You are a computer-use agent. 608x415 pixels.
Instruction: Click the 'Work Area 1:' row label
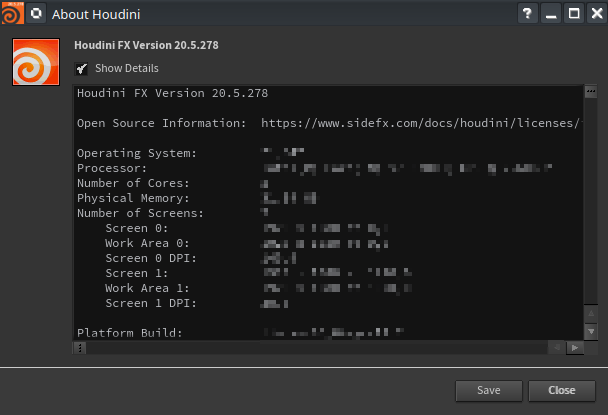tap(147, 289)
